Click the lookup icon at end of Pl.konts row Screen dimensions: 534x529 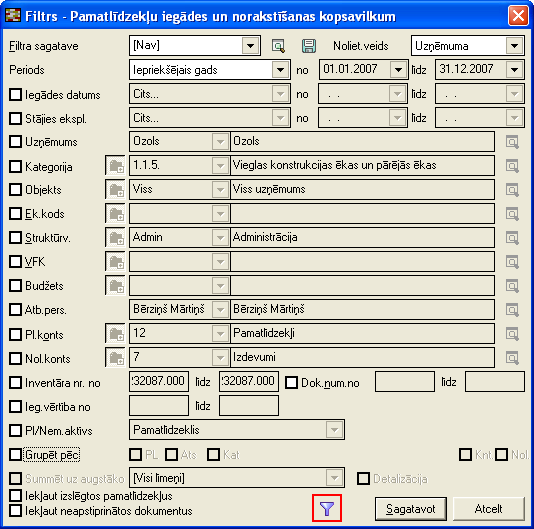pyautogui.click(x=512, y=333)
